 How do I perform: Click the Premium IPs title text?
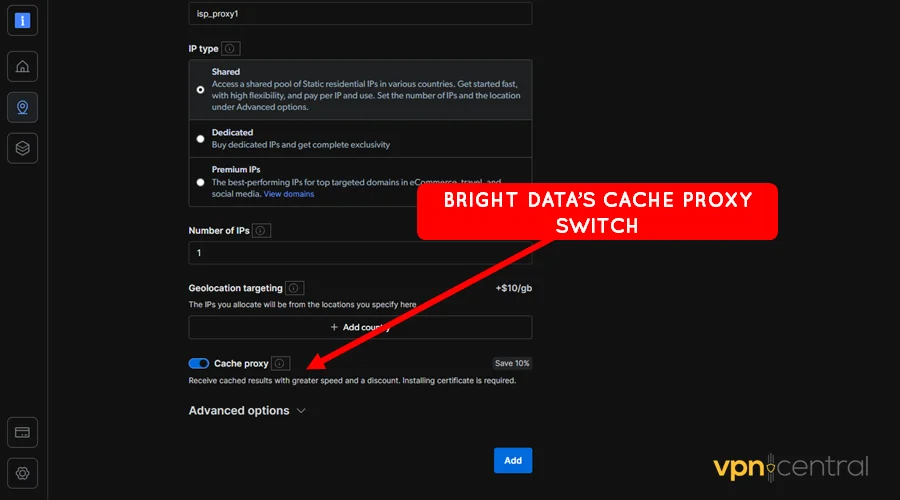236,169
